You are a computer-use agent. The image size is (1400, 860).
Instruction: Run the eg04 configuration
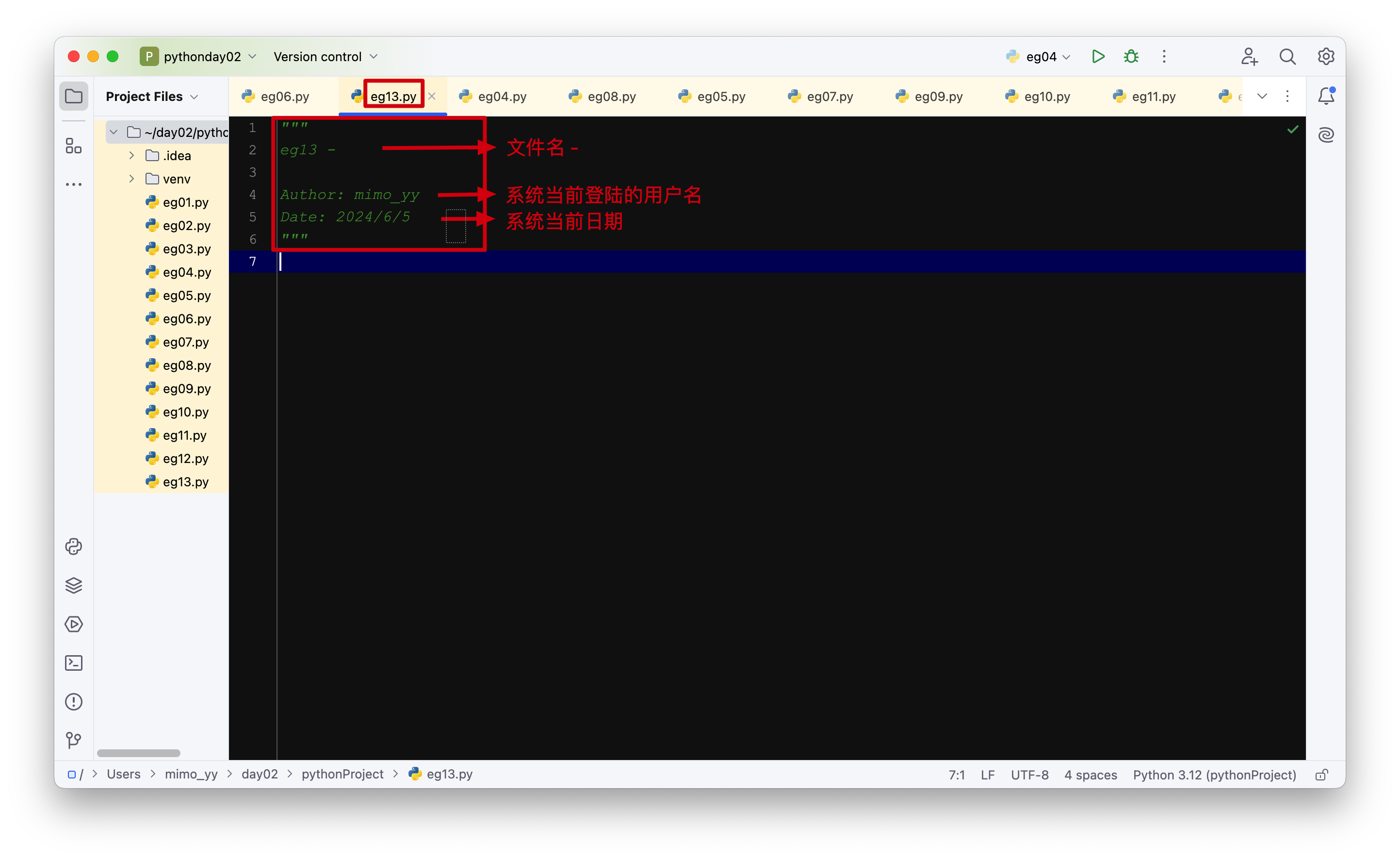pos(1098,56)
